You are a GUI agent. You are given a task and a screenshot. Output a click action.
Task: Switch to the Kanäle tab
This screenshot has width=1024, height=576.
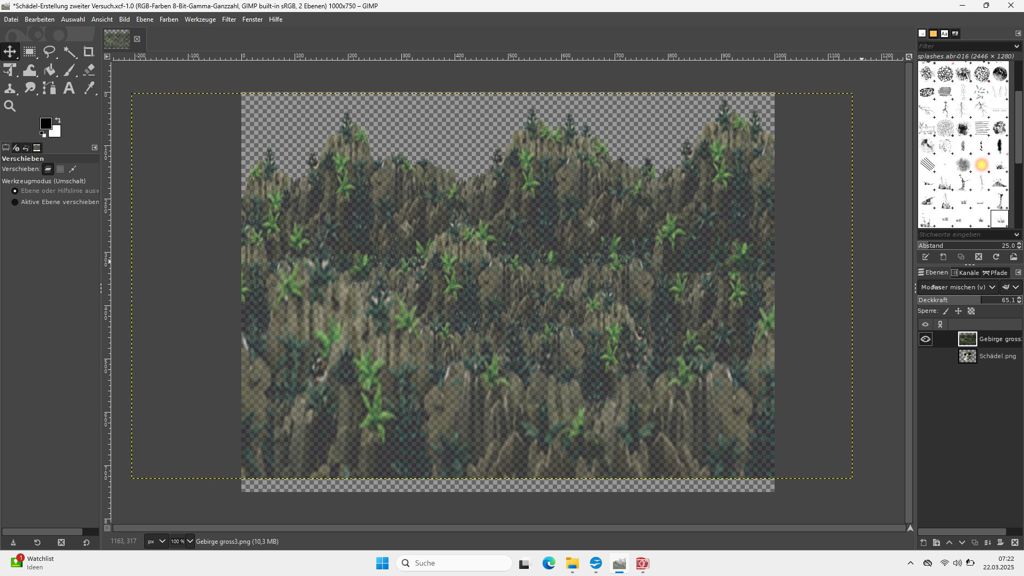pyautogui.click(x=965, y=272)
